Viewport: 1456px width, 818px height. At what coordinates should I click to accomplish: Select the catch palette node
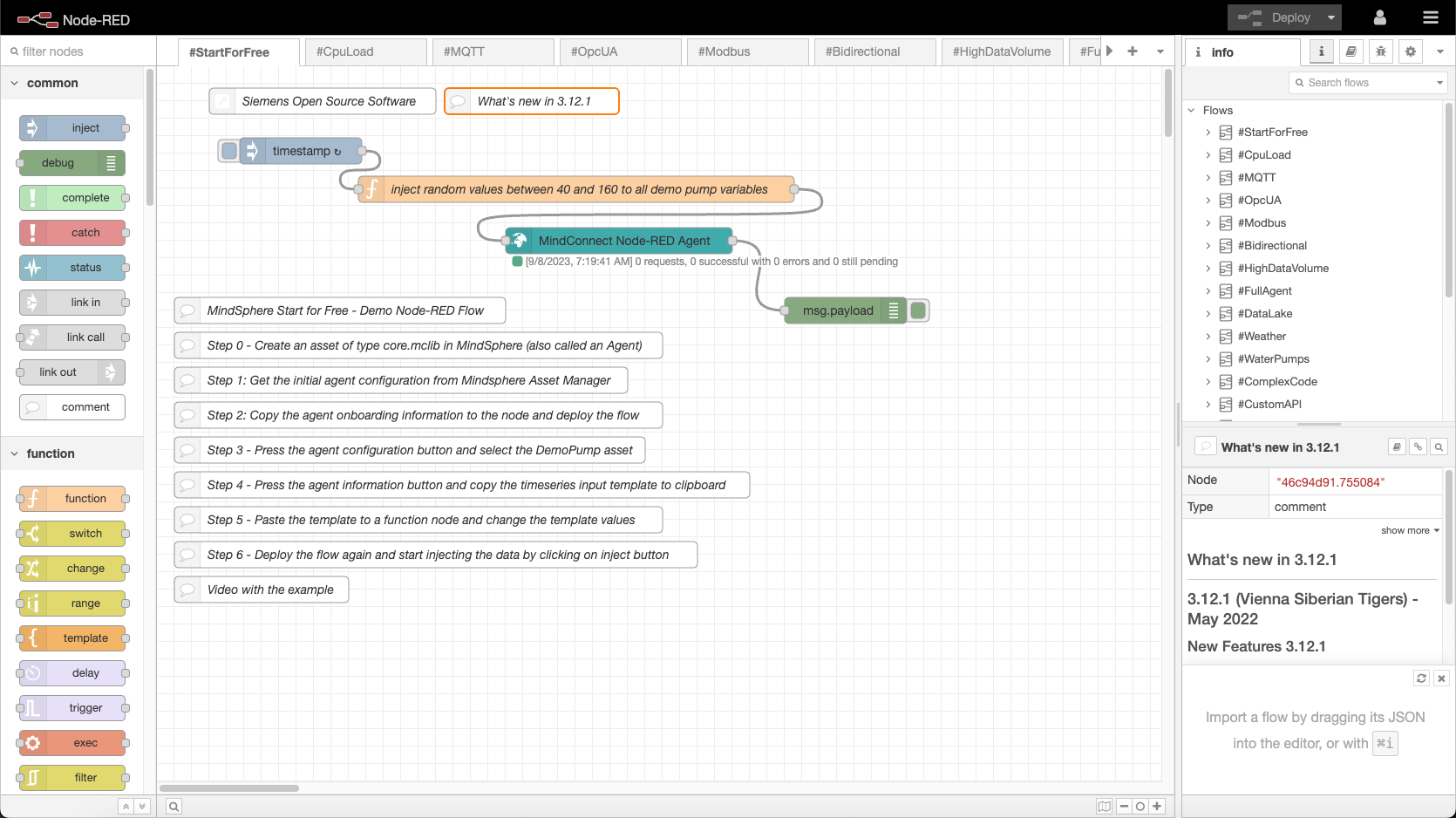[x=72, y=233]
